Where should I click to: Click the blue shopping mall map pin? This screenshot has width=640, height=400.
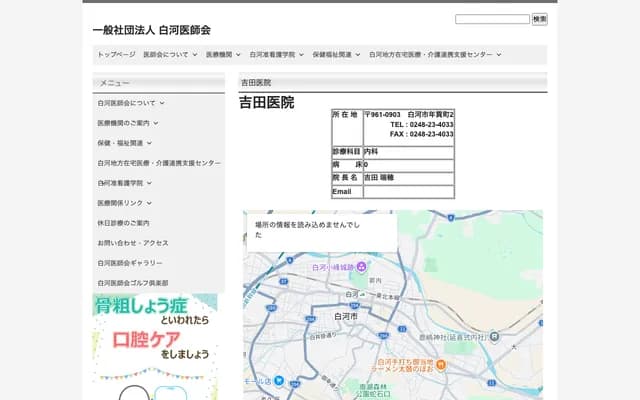(280, 380)
